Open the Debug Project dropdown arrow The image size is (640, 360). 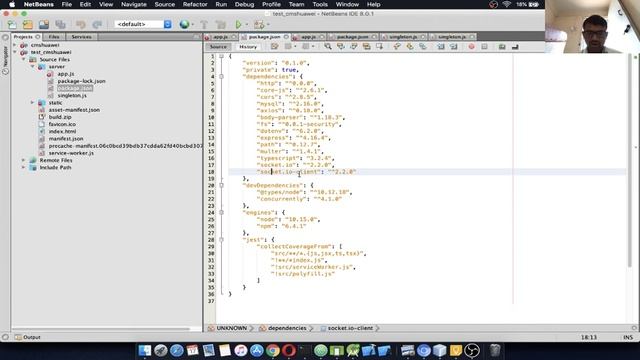(x=268, y=25)
